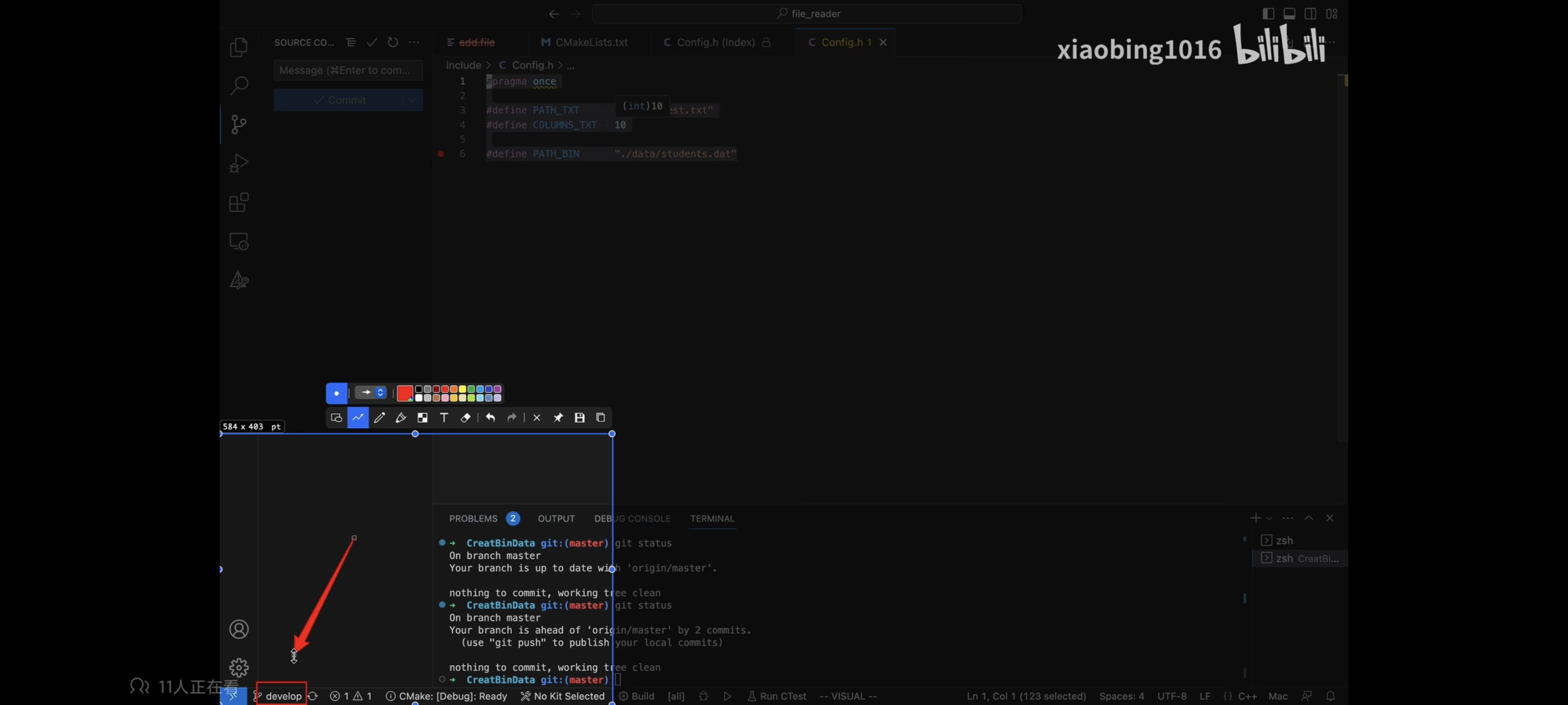This screenshot has width=1568, height=705.
Task: Open Run and Debug sidebar view
Action: coord(239,163)
